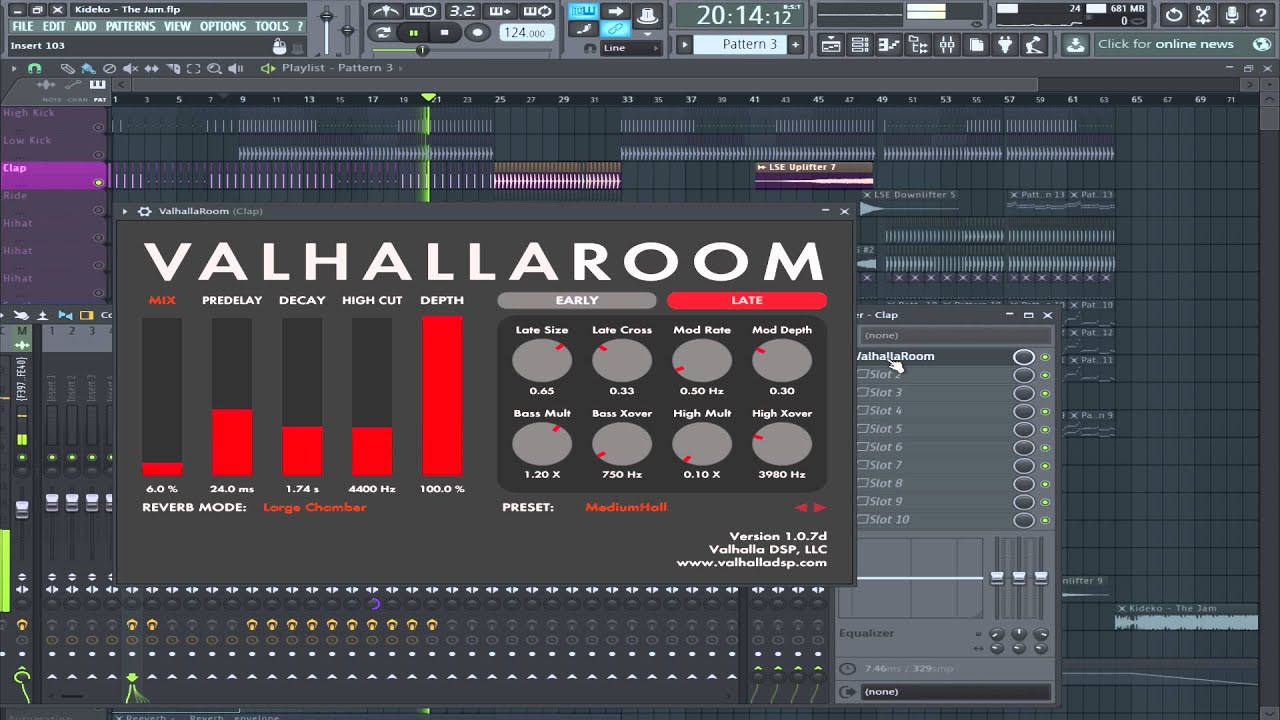1280x720 pixels.
Task: Toggle the Slot 5 enable LED
Action: (x=1046, y=429)
